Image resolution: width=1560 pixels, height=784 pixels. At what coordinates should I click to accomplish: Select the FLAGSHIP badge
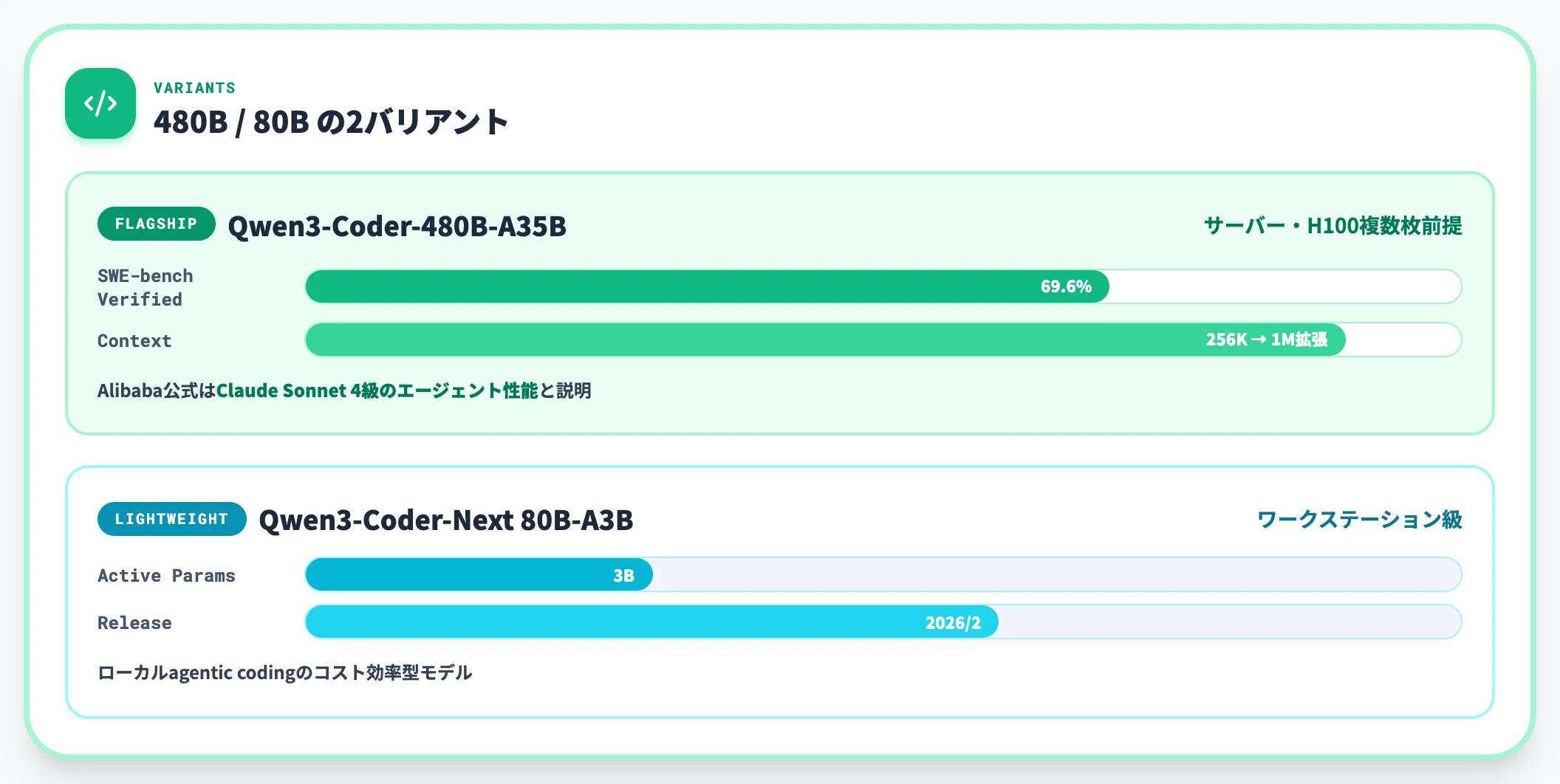156,224
